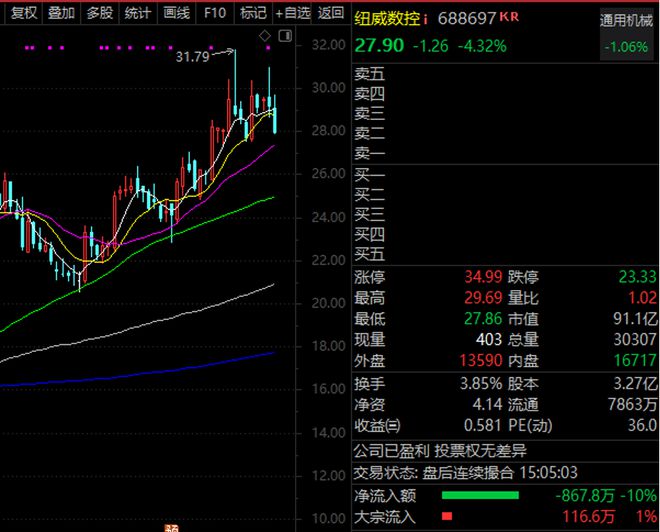This screenshot has width=660, height=532.
Task: Click the 返回 back button
Action: (330, 13)
